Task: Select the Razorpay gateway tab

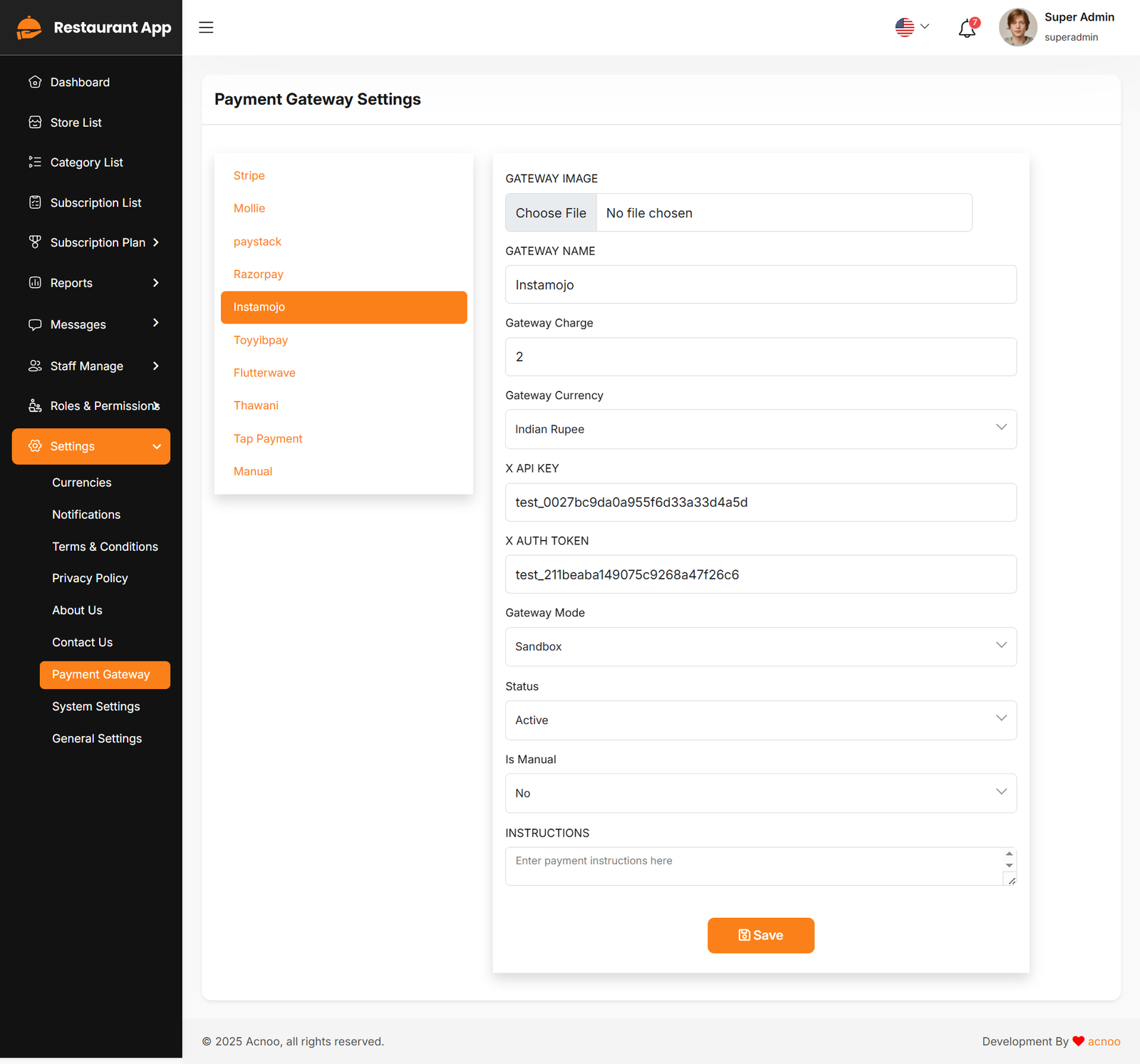Action: (259, 274)
